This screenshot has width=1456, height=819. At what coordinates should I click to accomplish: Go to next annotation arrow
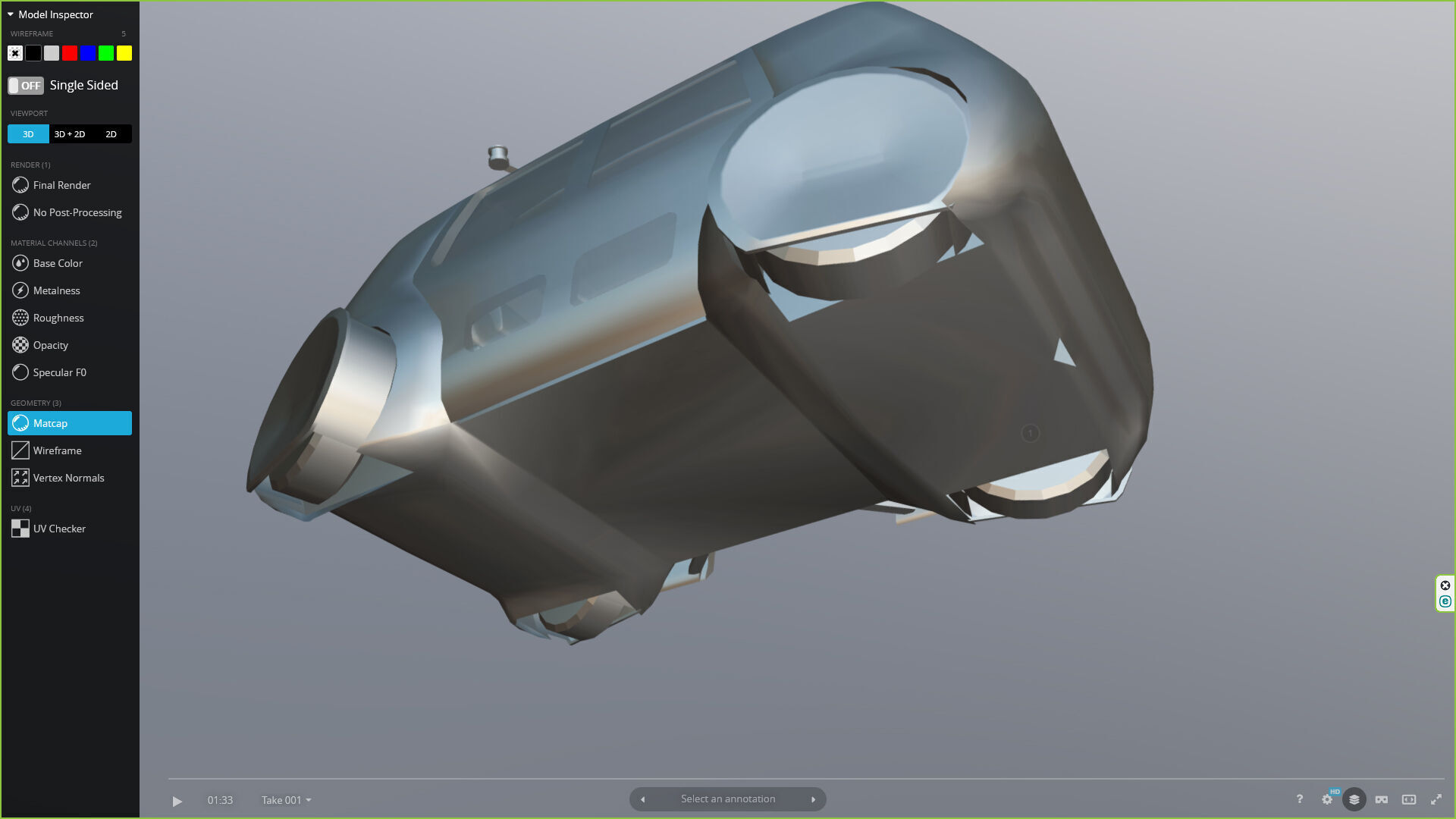coord(814,799)
